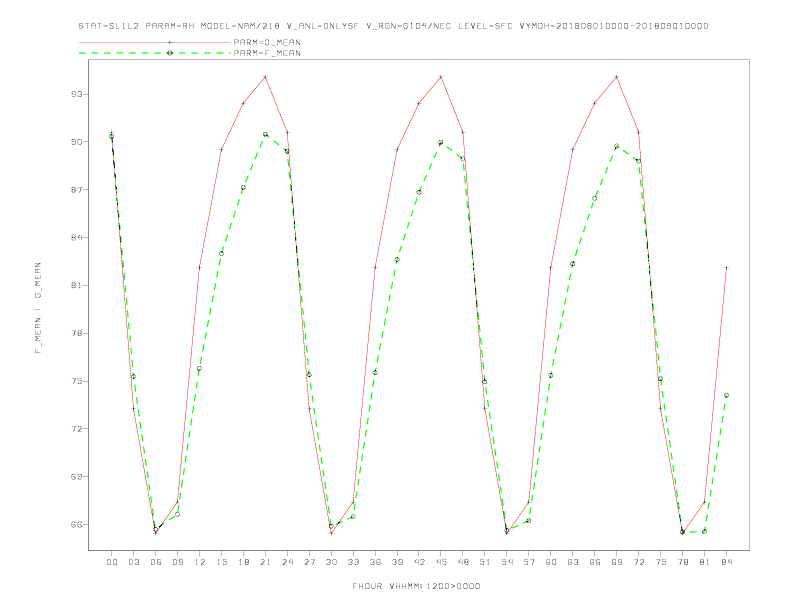This screenshot has height=612, width=792.
Task: Click y-axis tick label 84
Action: (x=77, y=237)
